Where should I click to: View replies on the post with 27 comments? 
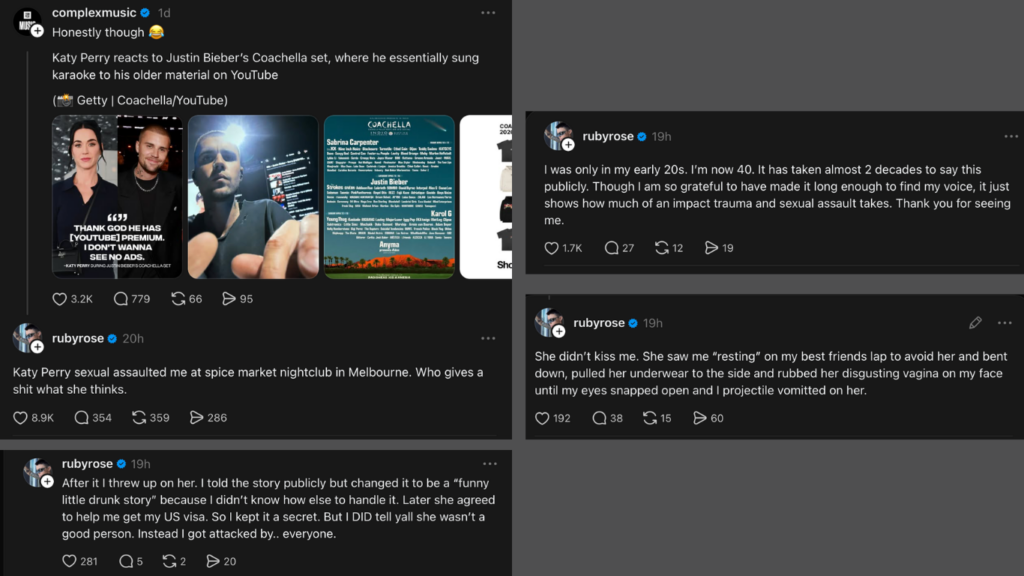pos(611,248)
